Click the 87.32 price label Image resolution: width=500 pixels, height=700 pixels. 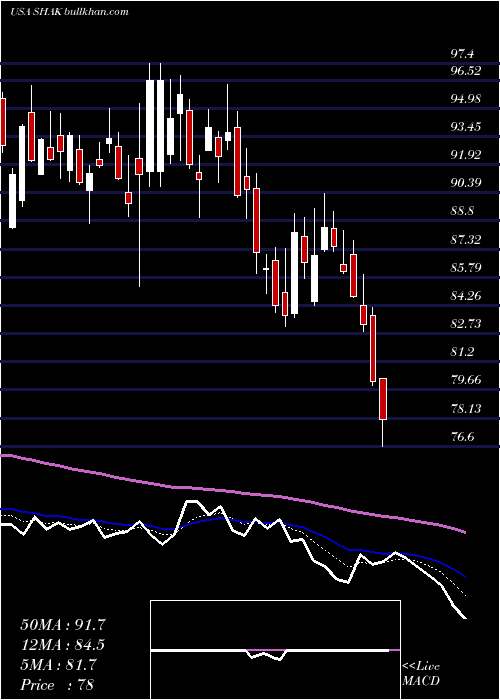pyautogui.click(x=466, y=239)
